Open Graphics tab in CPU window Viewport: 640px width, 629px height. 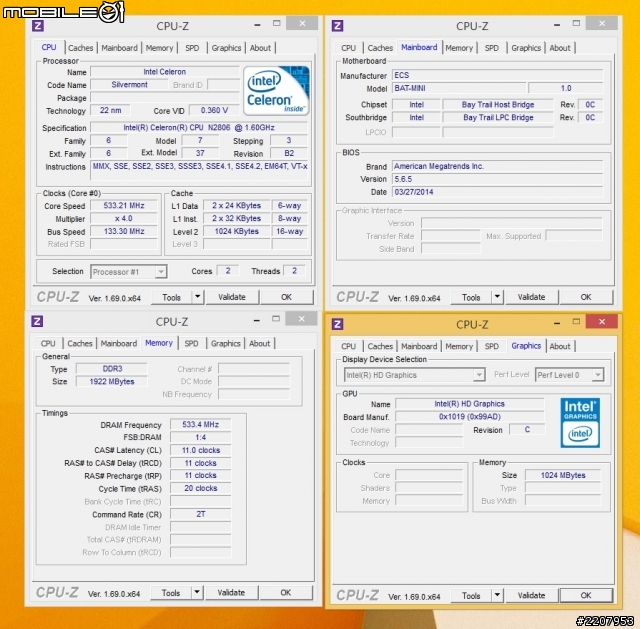coord(226,48)
